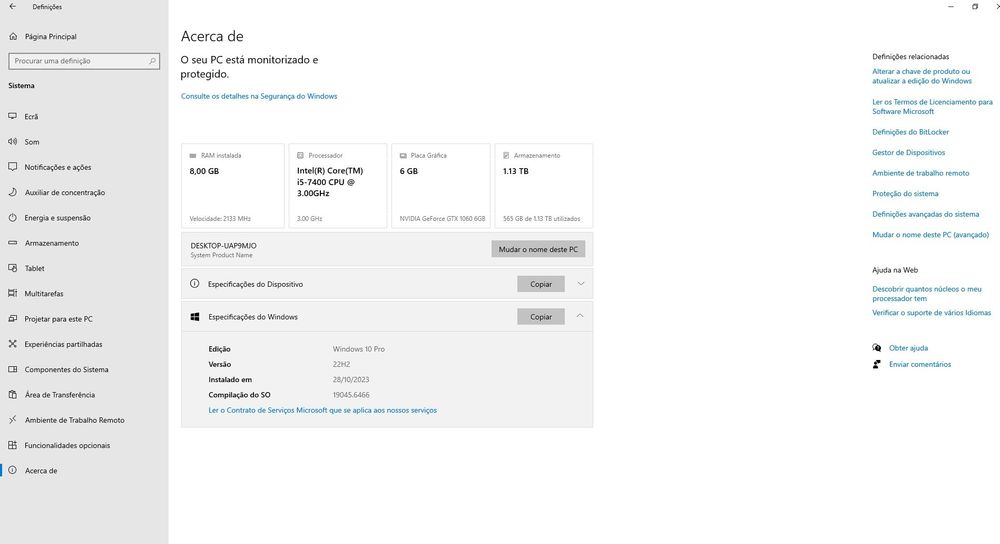Click the DESKTOP-UAP9MJO computer name
The image size is (1000, 544).
coord(223,246)
